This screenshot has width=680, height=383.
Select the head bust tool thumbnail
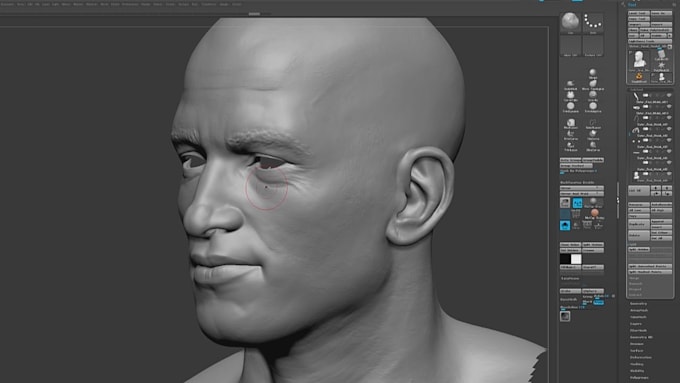[x=639, y=60]
